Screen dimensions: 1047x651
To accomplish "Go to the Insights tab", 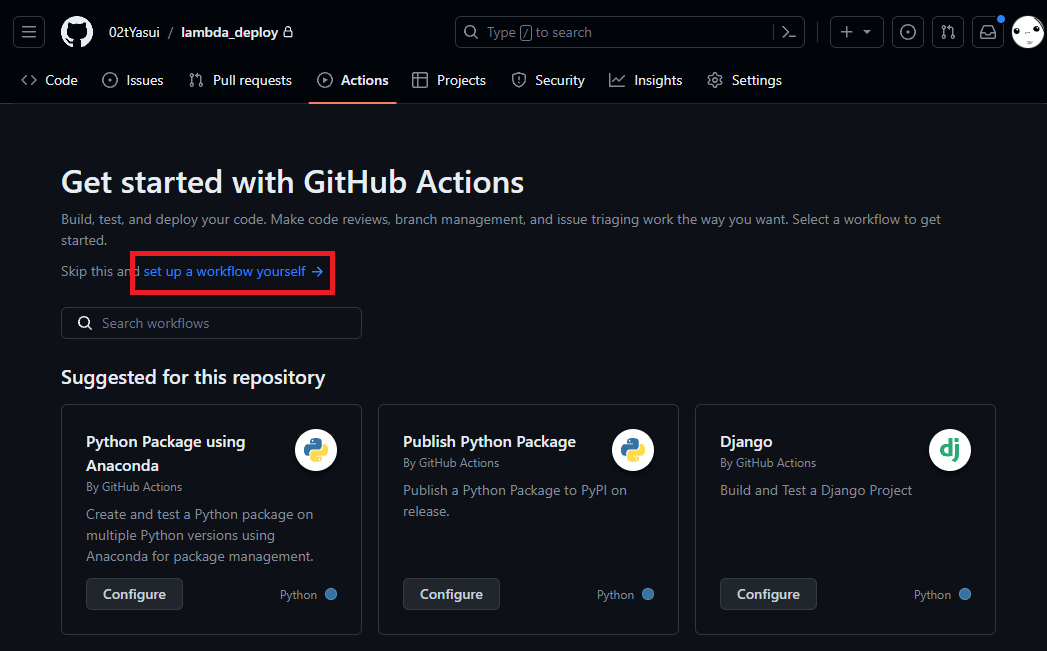I will tap(646, 80).
